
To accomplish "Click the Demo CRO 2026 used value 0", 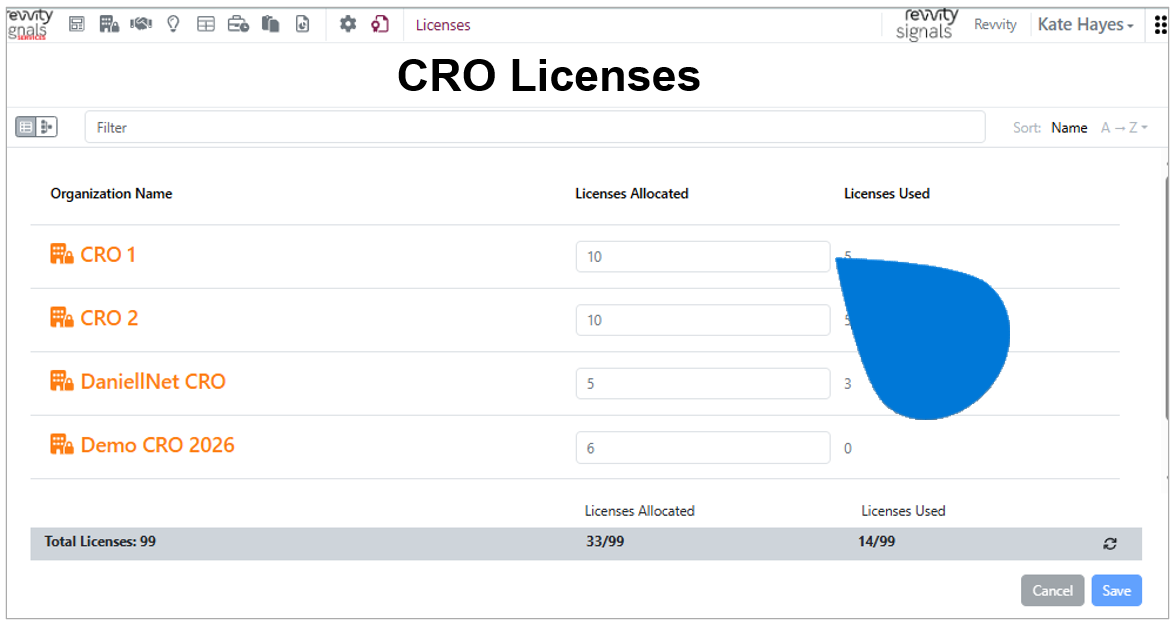I will [848, 448].
